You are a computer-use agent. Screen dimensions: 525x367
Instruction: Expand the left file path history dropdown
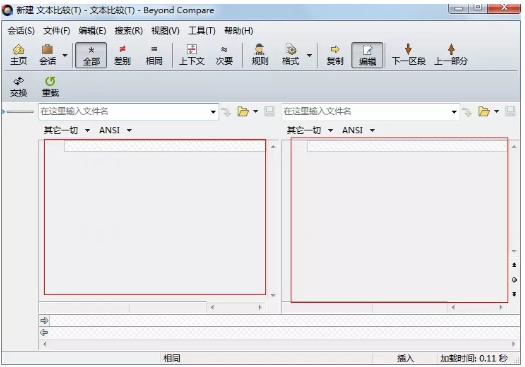click(213, 112)
